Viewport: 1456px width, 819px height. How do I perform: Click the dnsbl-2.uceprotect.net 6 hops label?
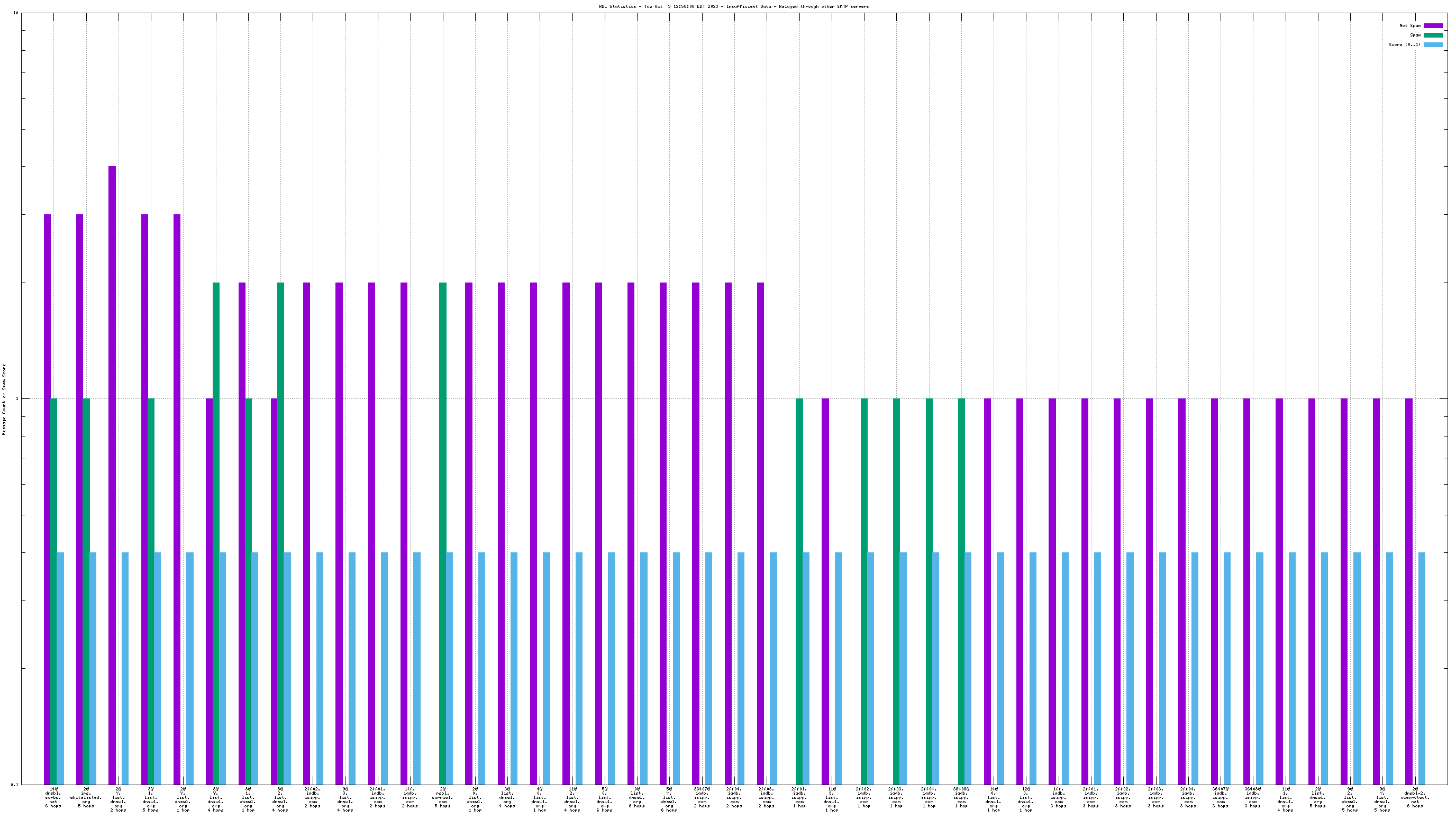coord(1415,797)
